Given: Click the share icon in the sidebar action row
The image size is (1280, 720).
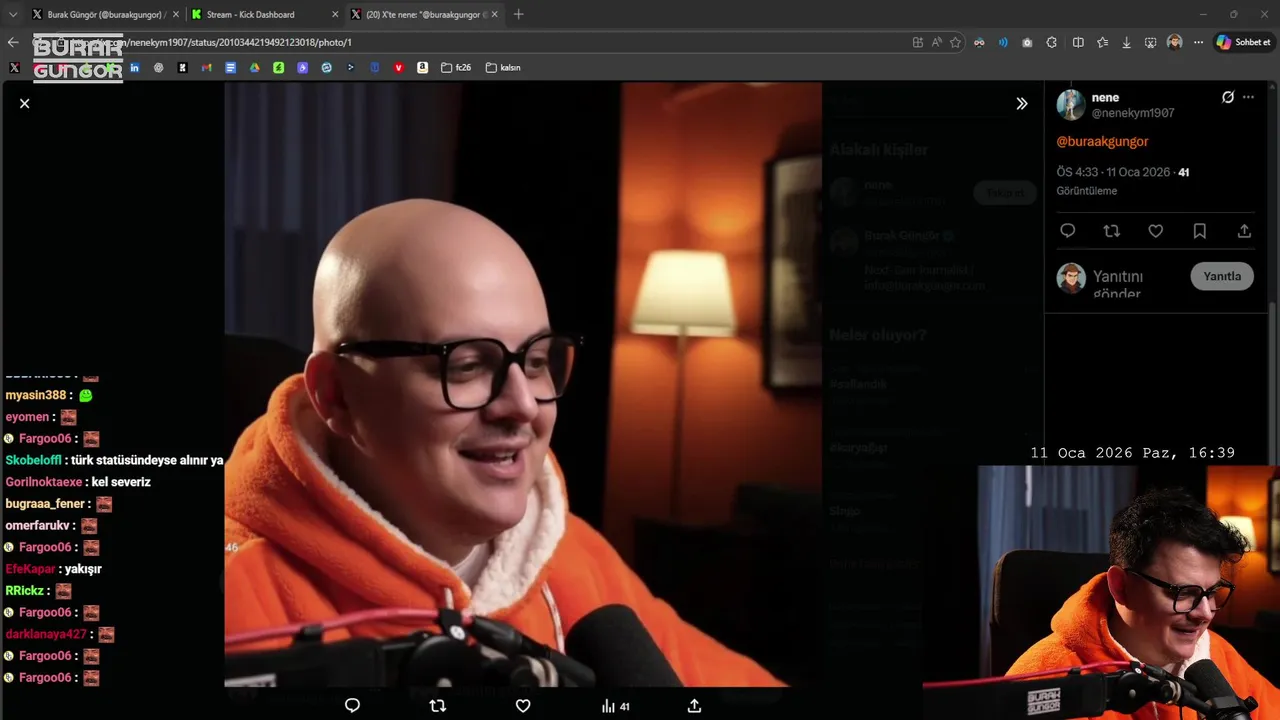Looking at the screenshot, I should (1244, 231).
